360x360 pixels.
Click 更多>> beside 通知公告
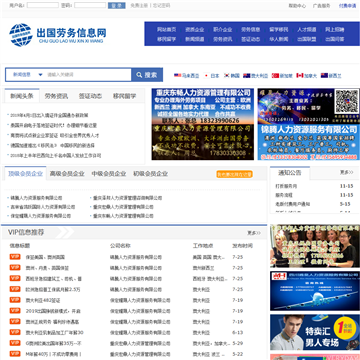[346, 172]
